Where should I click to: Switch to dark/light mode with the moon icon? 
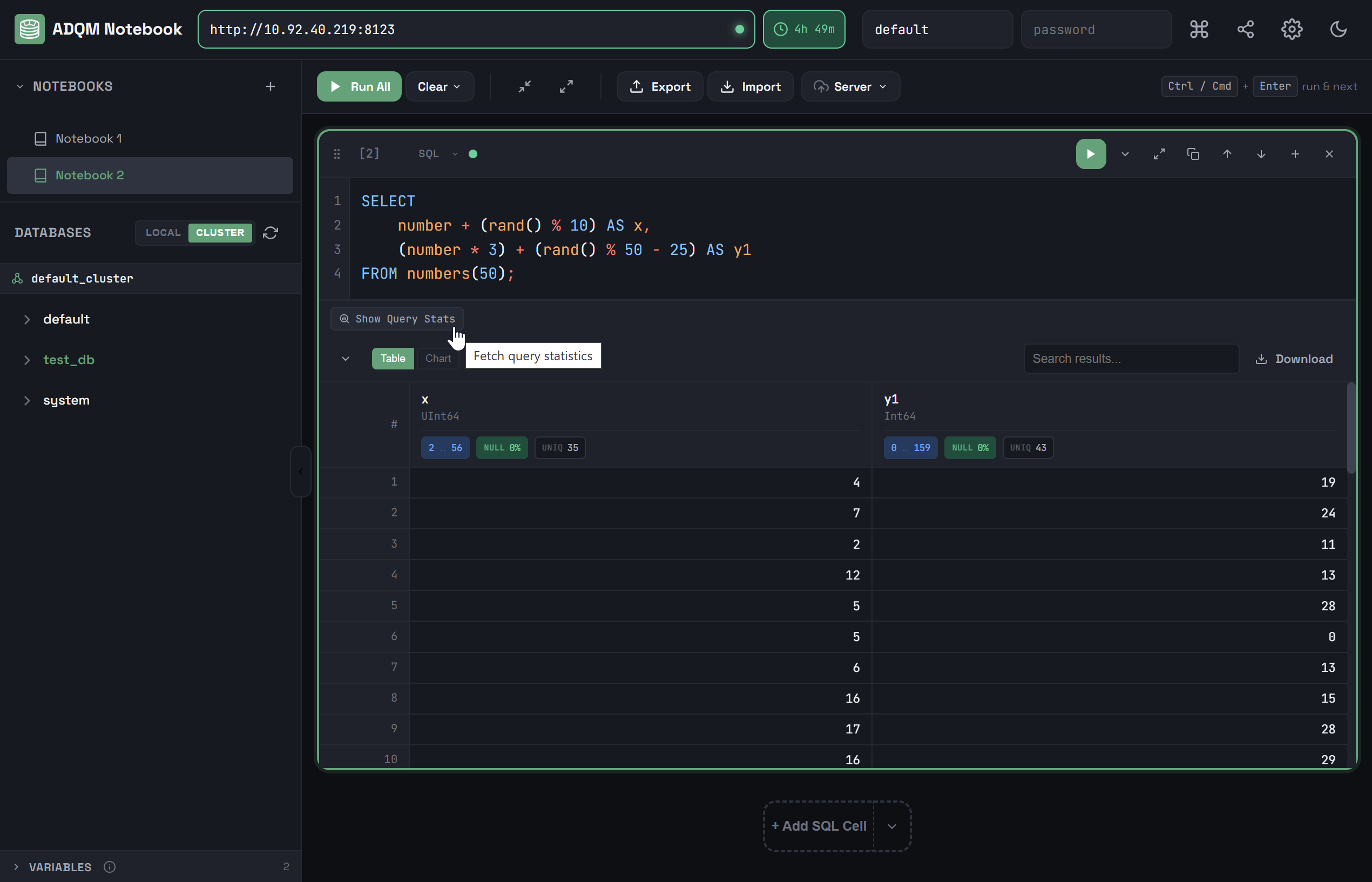pyautogui.click(x=1337, y=29)
